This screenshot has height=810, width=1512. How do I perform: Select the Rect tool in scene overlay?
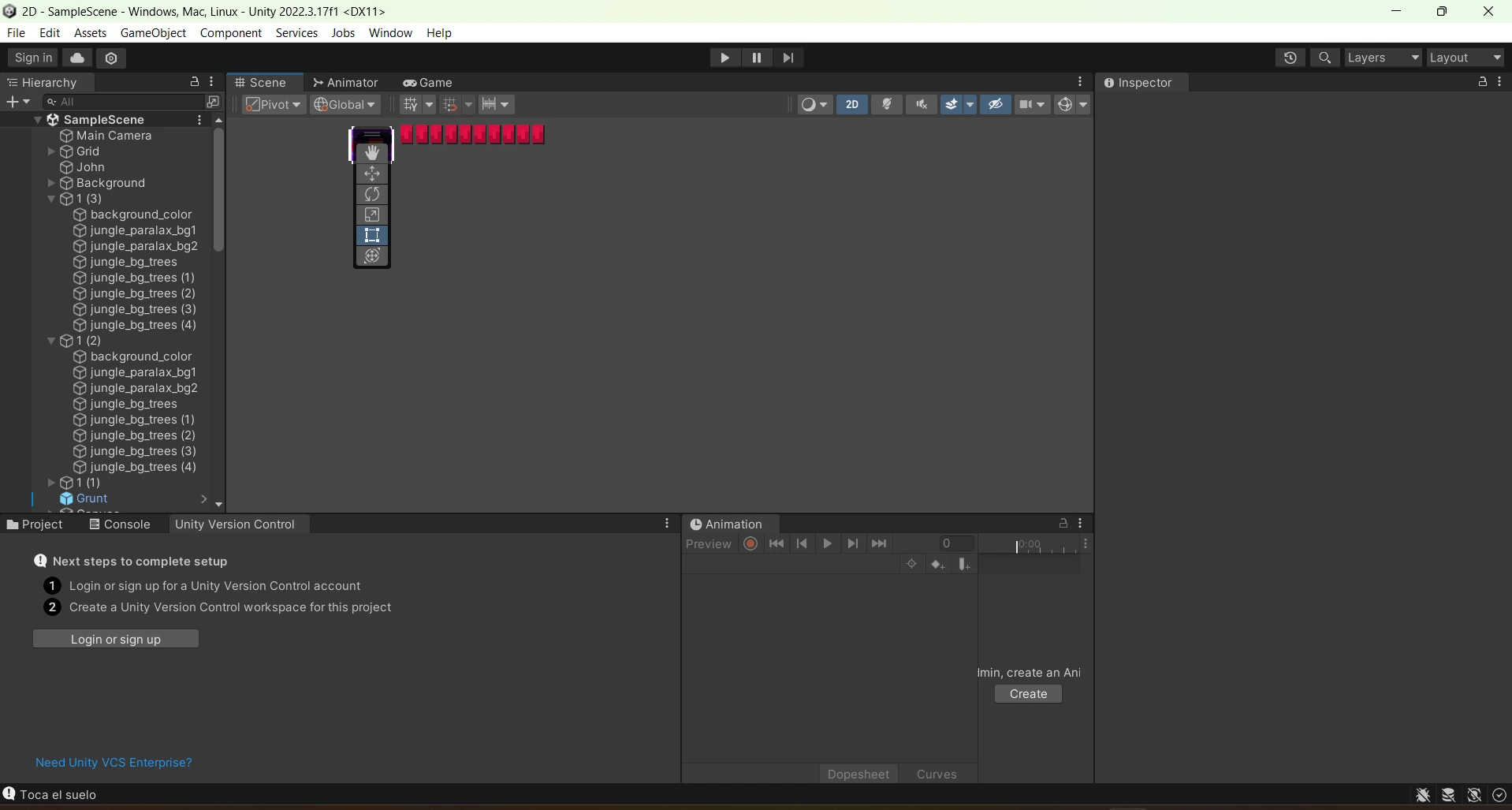(x=372, y=235)
